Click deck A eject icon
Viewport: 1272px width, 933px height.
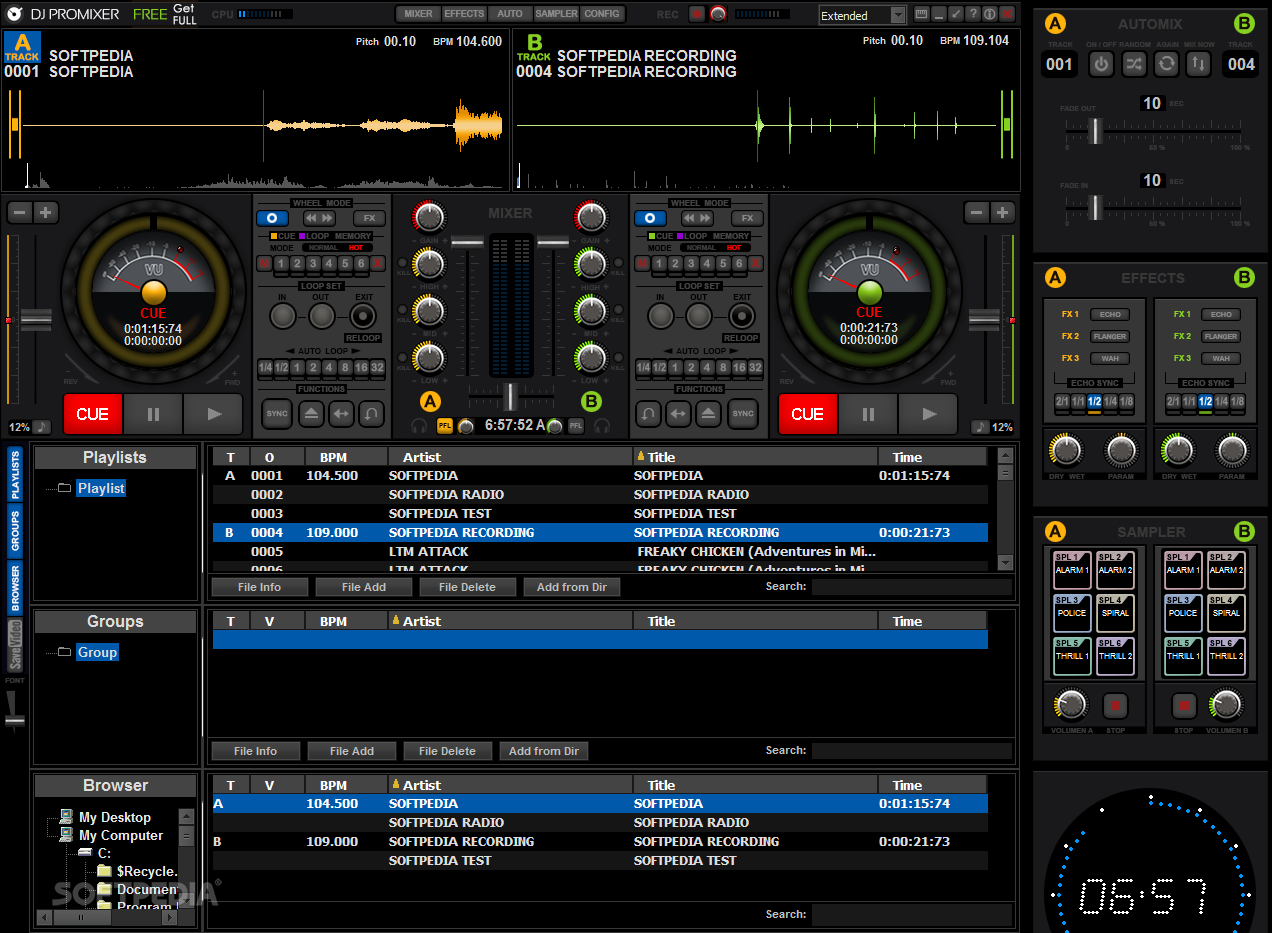tap(309, 413)
